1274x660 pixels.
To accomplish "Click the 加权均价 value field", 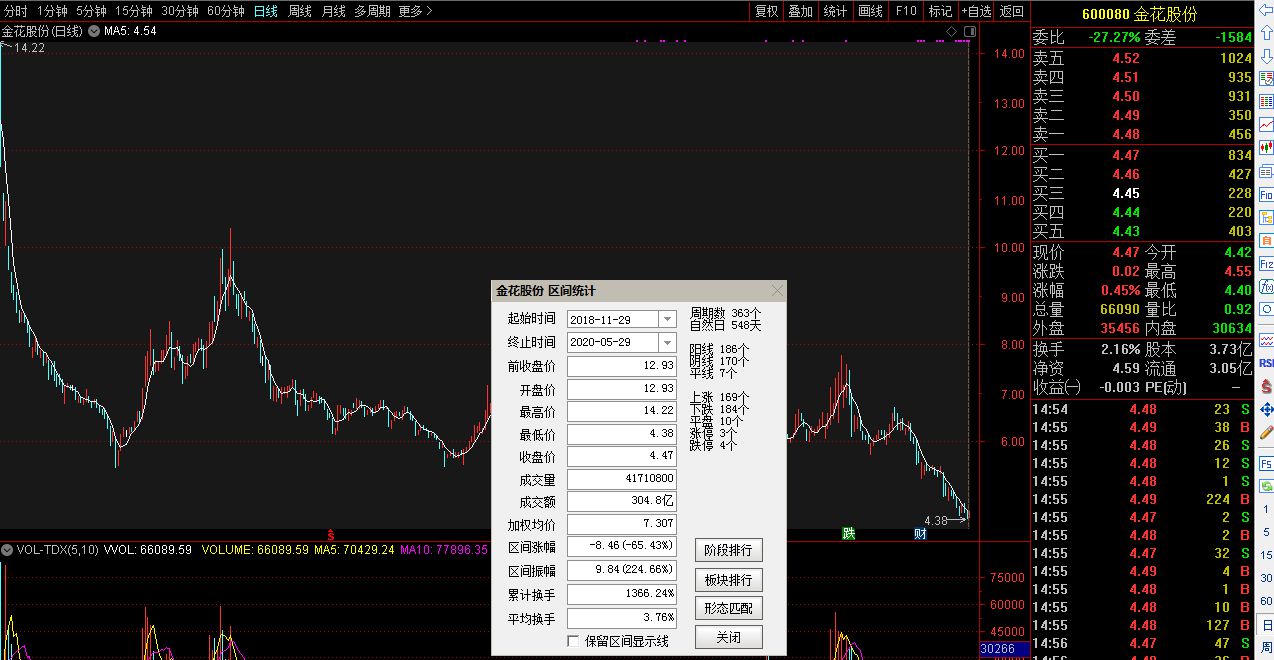I will tap(622, 525).
